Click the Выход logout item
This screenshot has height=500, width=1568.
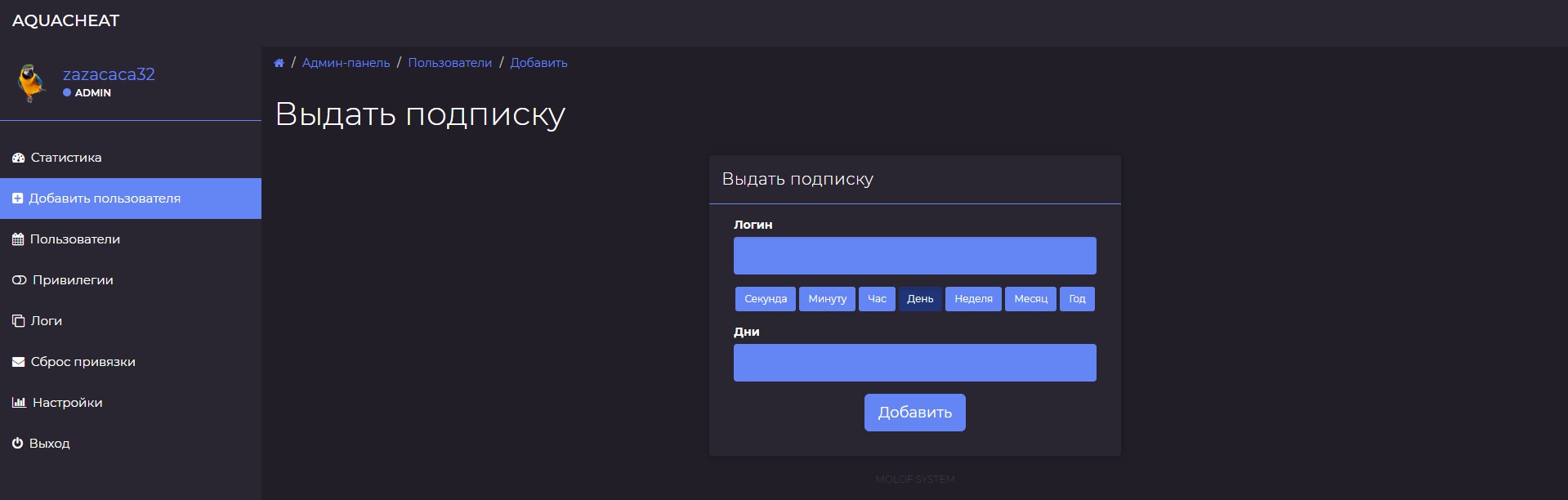(x=49, y=444)
